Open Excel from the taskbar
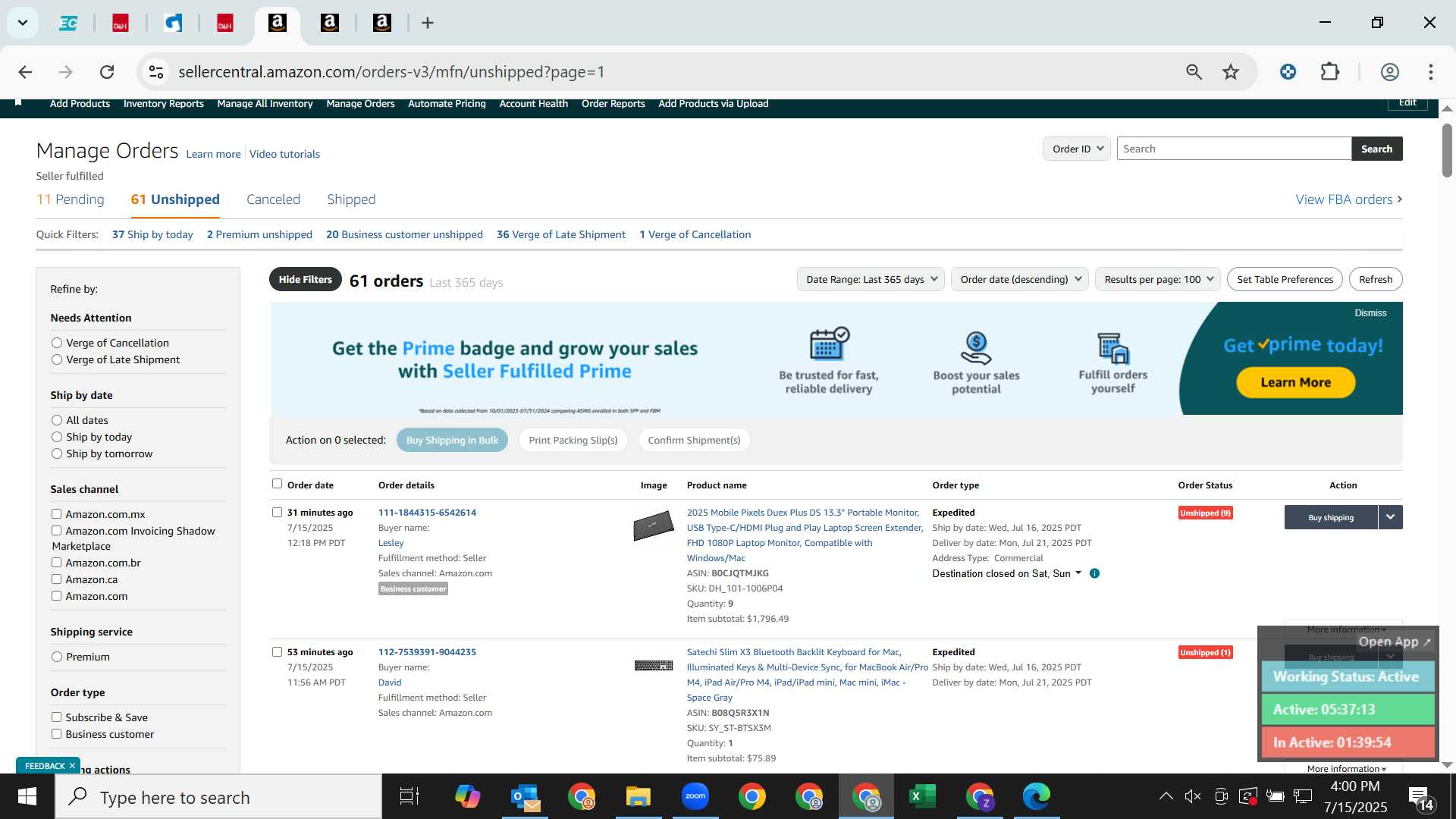 [922, 797]
